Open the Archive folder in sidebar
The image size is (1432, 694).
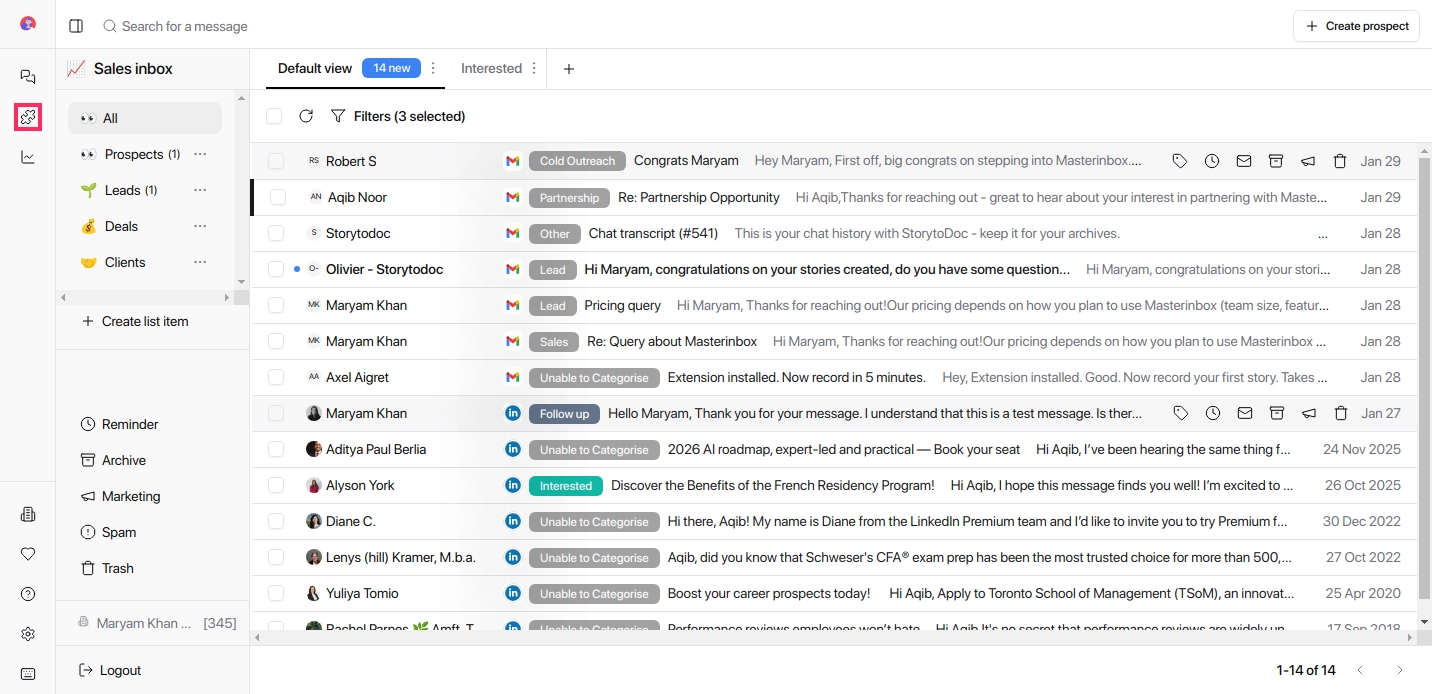(124, 460)
